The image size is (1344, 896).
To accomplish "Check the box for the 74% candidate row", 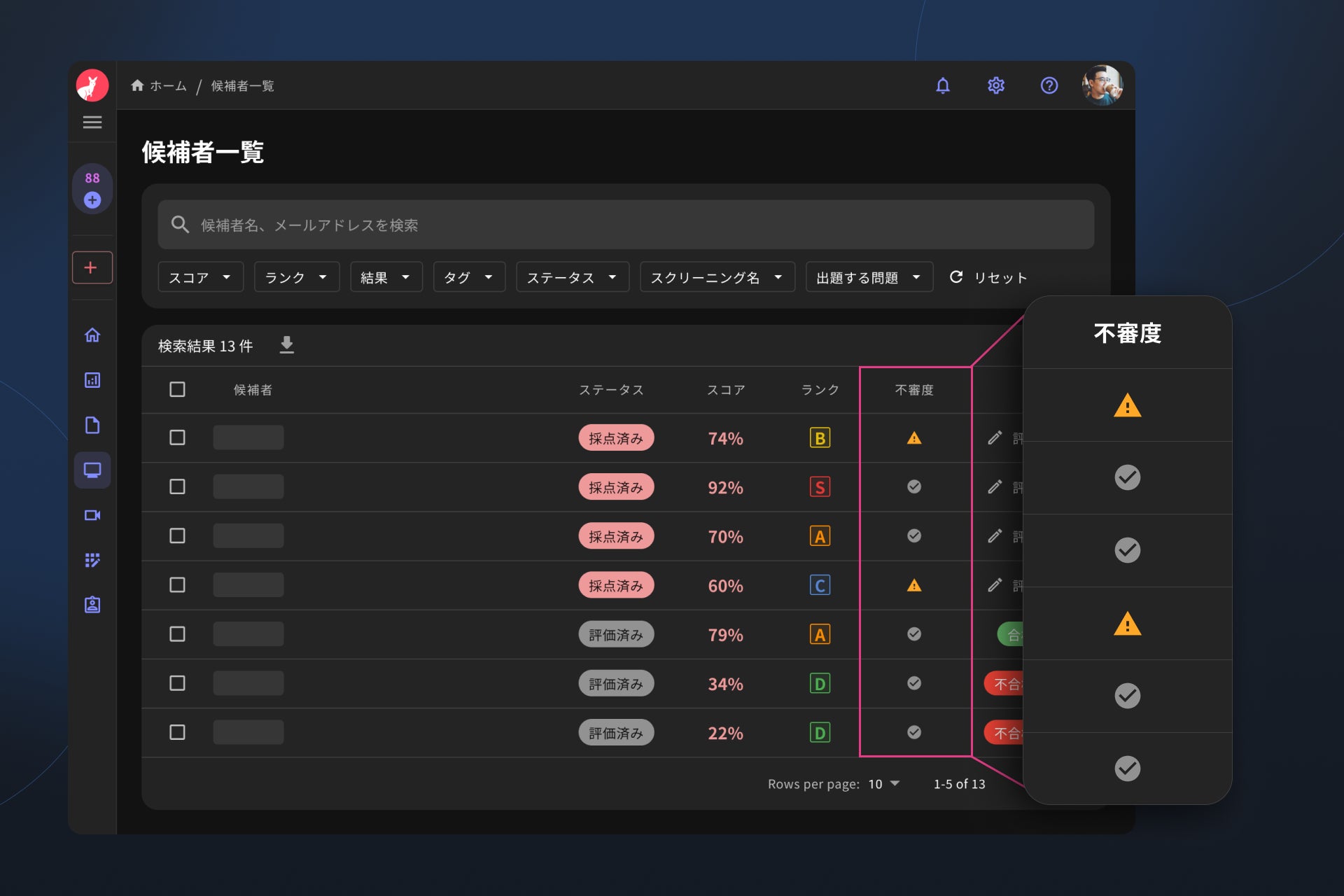I will click(177, 437).
